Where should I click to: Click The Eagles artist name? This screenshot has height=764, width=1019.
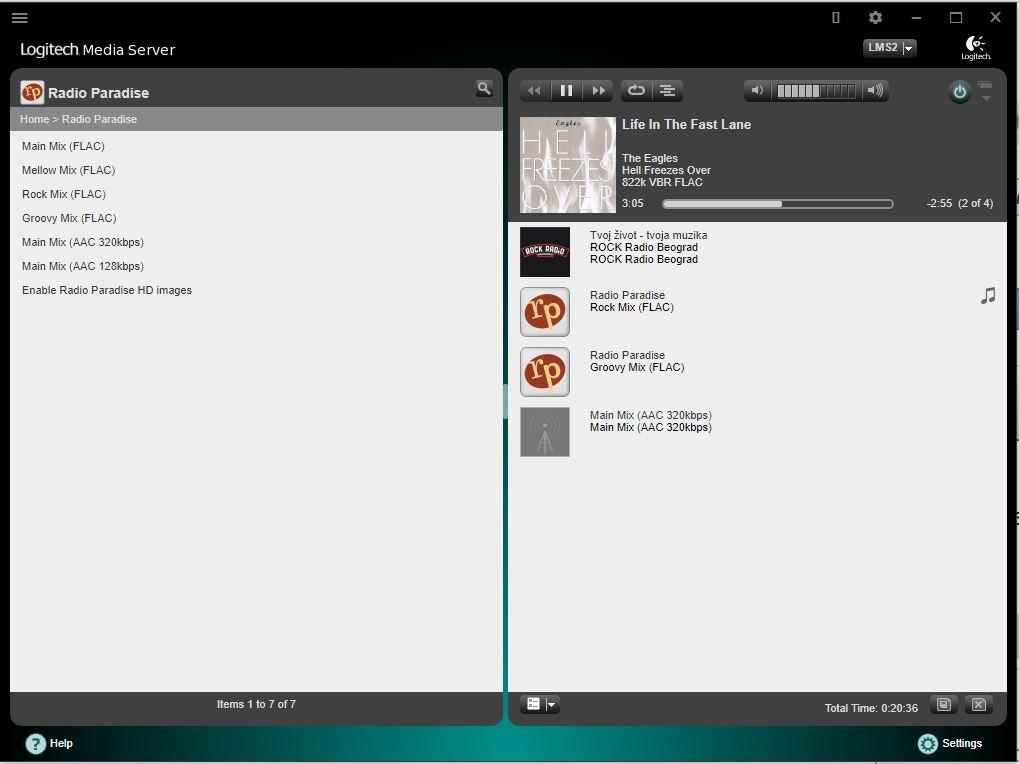pos(650,158)
